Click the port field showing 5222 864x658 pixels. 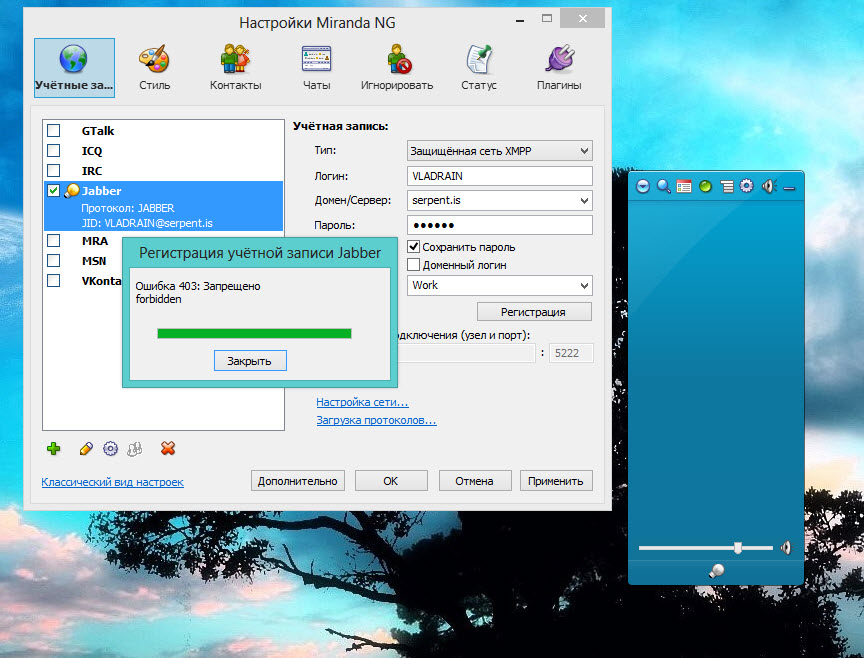(x=571, y=353)
